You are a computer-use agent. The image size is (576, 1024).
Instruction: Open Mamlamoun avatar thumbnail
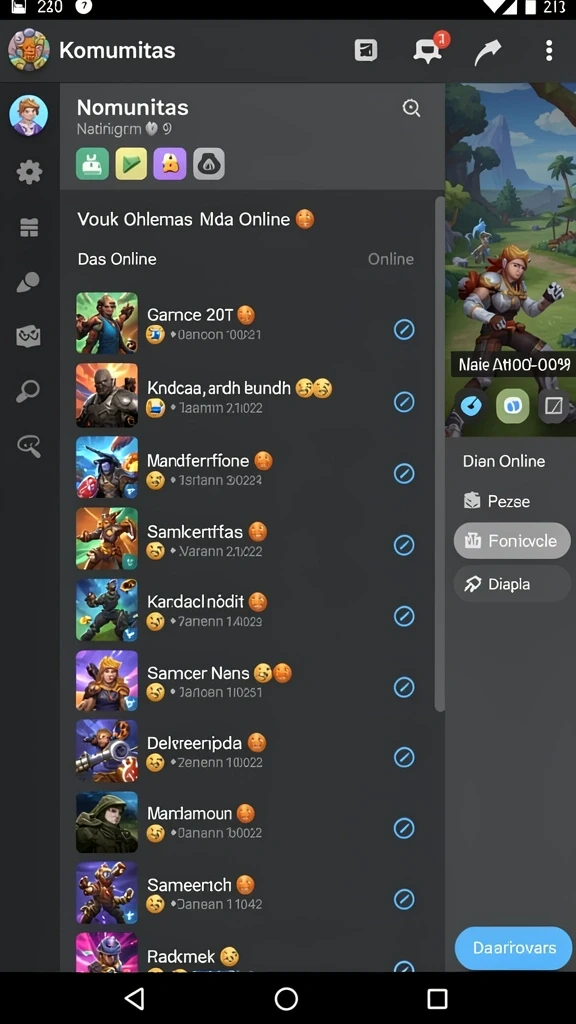click(x=107, y=822)
